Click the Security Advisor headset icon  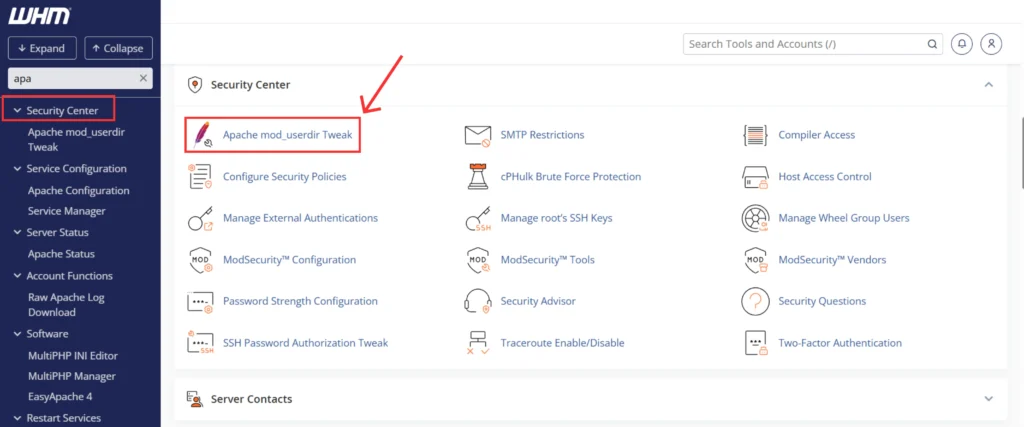[x=477, y=302]
